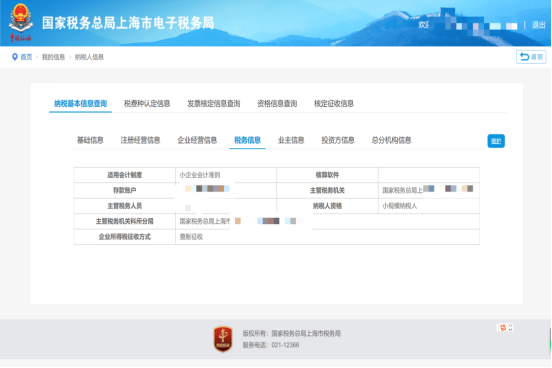
Task: Switch to 投资方信息 sub-tab
Action: coord(338,140)
